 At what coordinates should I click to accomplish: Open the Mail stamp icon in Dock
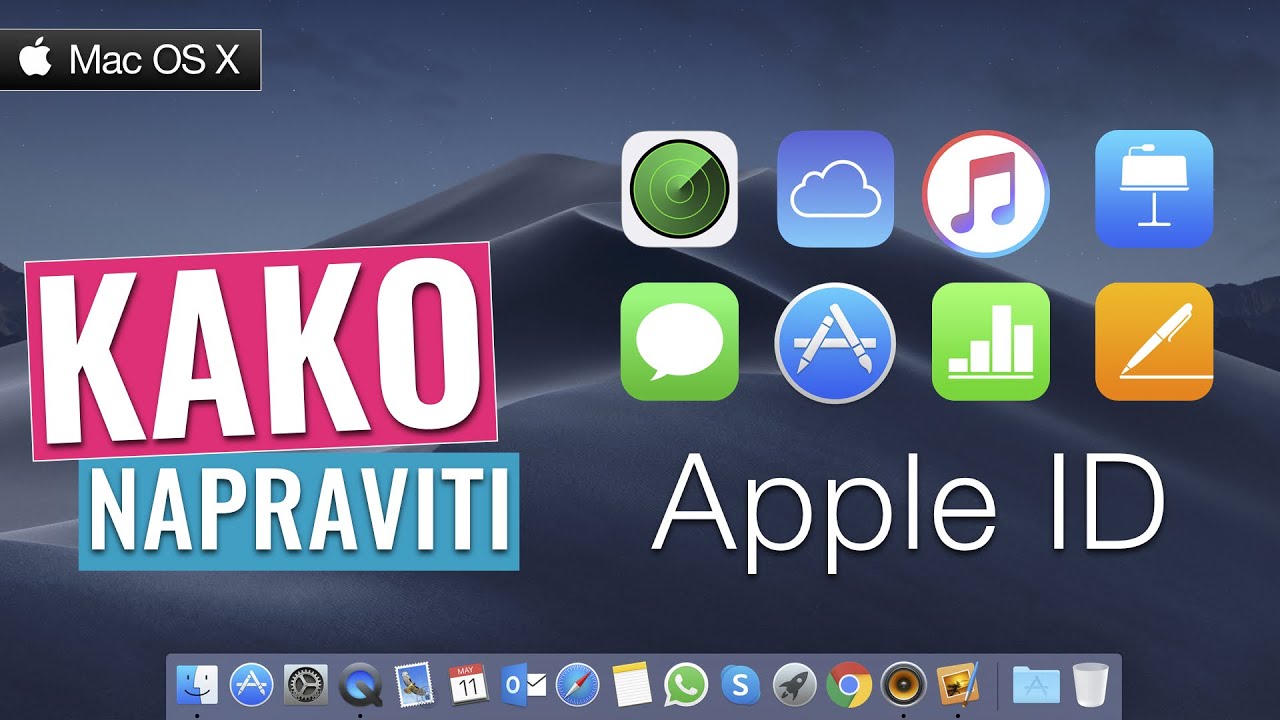tap(414, 685)
